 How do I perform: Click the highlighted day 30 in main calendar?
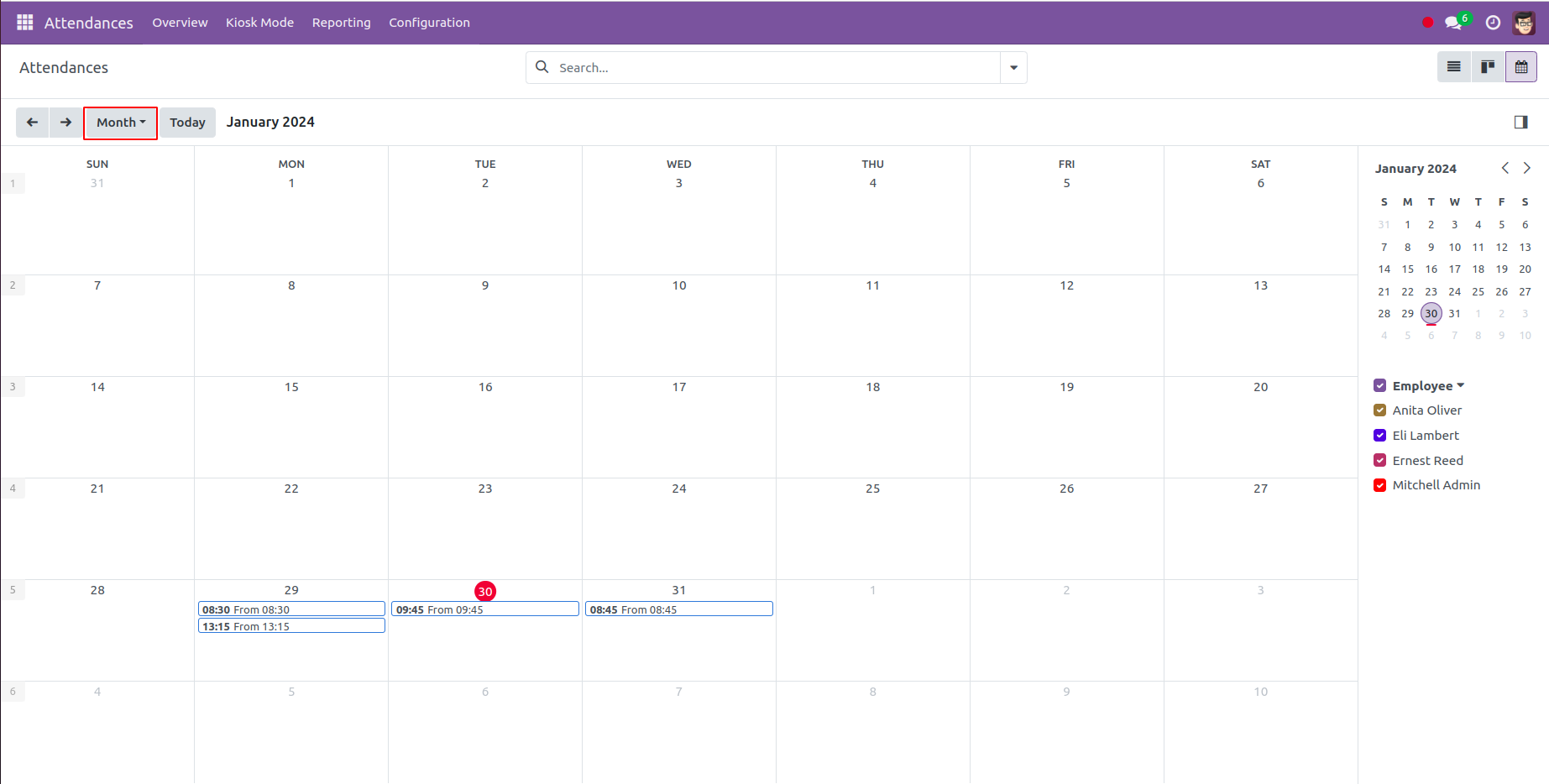pos(485,591)
